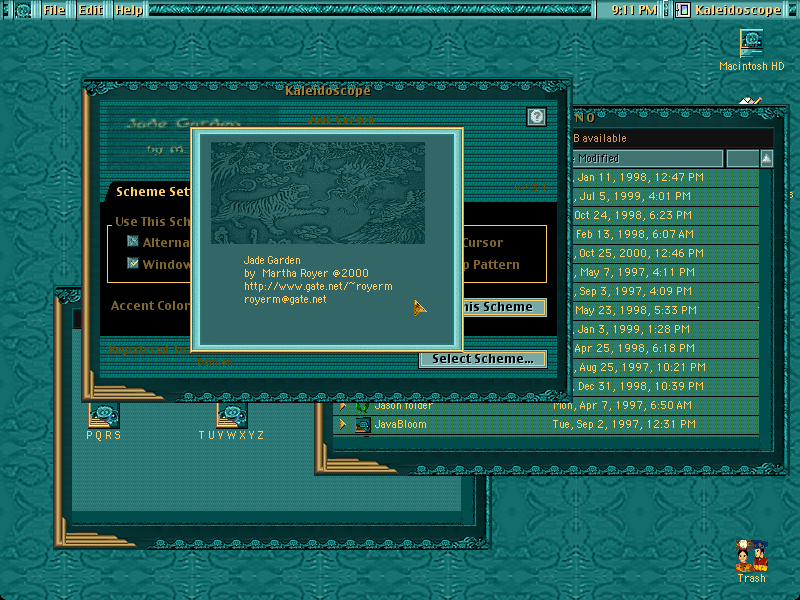Select the row dated Jan 3, 1999, 1:28 PM
The height and width of the screenshot is (600, 800).
(665, 330)
